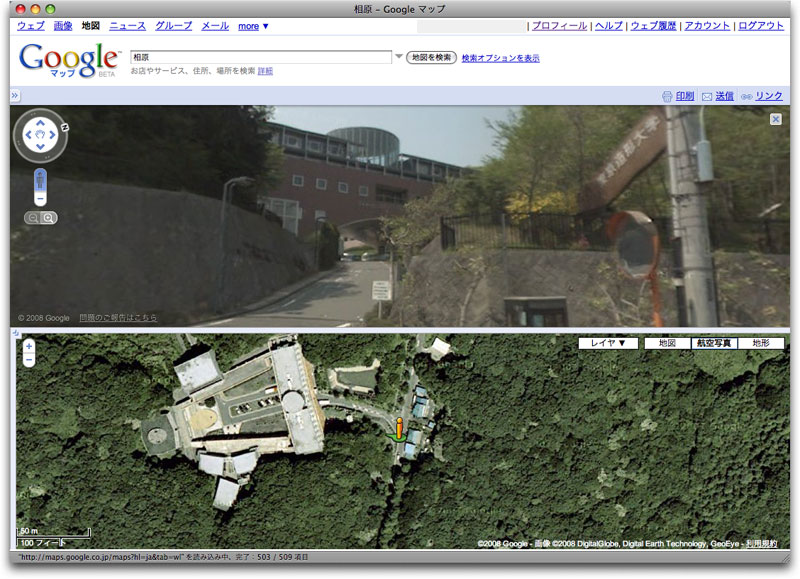
Task: Open the ウェブ履歴 web history link
Action: pyautogui.click(x=654, y=26)
